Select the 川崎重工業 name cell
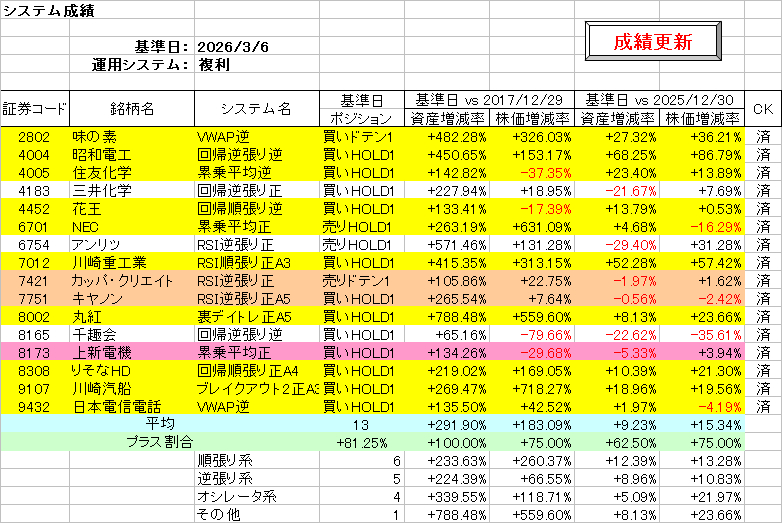This screenshot has height=523, width=782. [x=132, y=262]
